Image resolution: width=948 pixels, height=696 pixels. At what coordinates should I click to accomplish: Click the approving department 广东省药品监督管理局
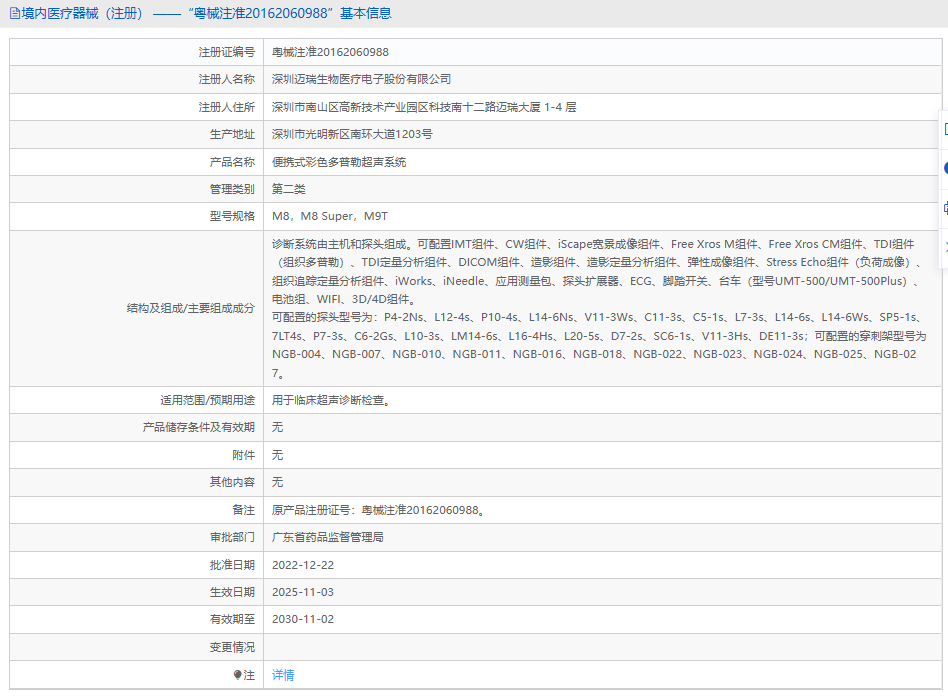coord(328,537)
